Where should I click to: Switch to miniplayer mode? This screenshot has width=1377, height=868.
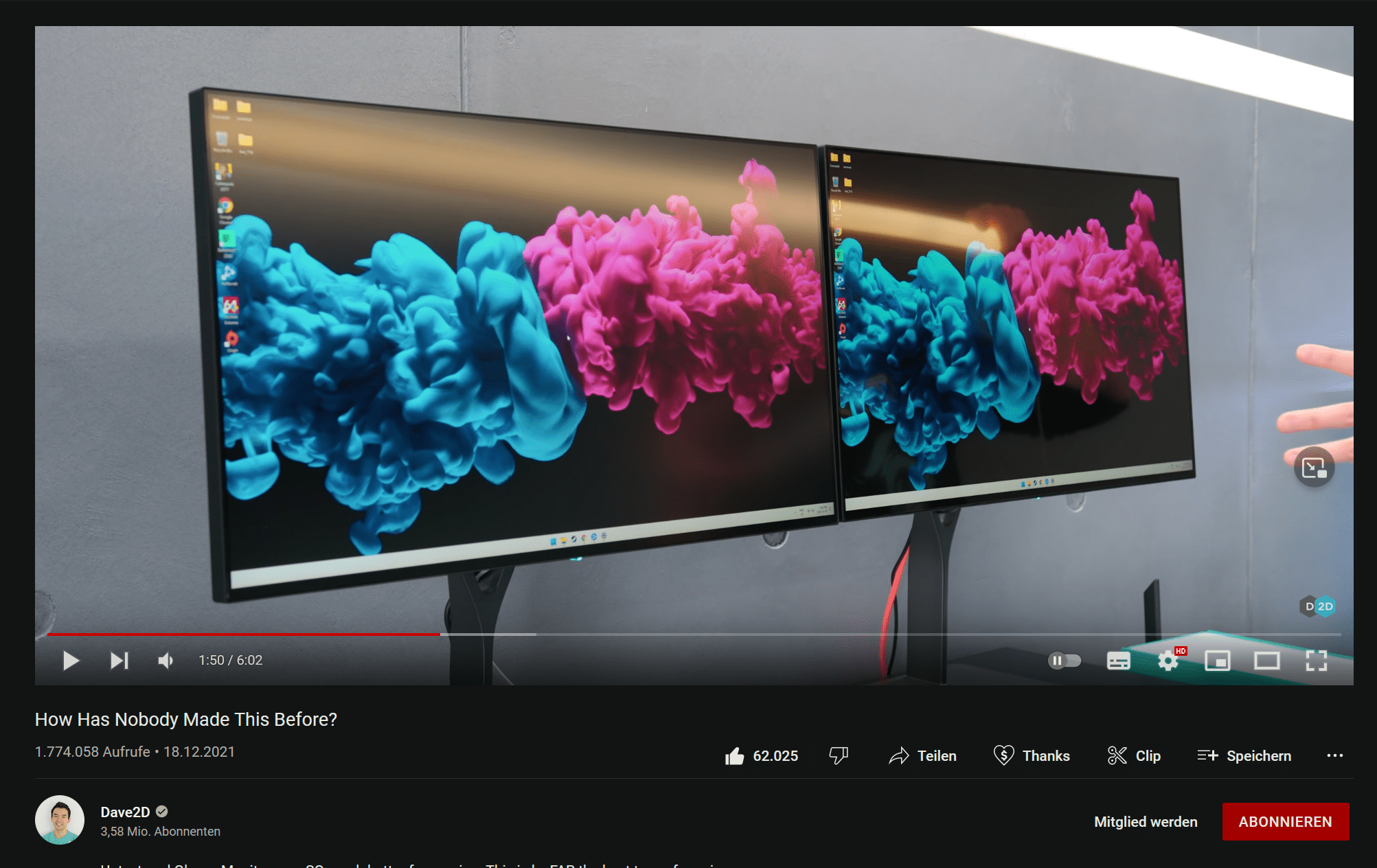[x=1217, y=661]
